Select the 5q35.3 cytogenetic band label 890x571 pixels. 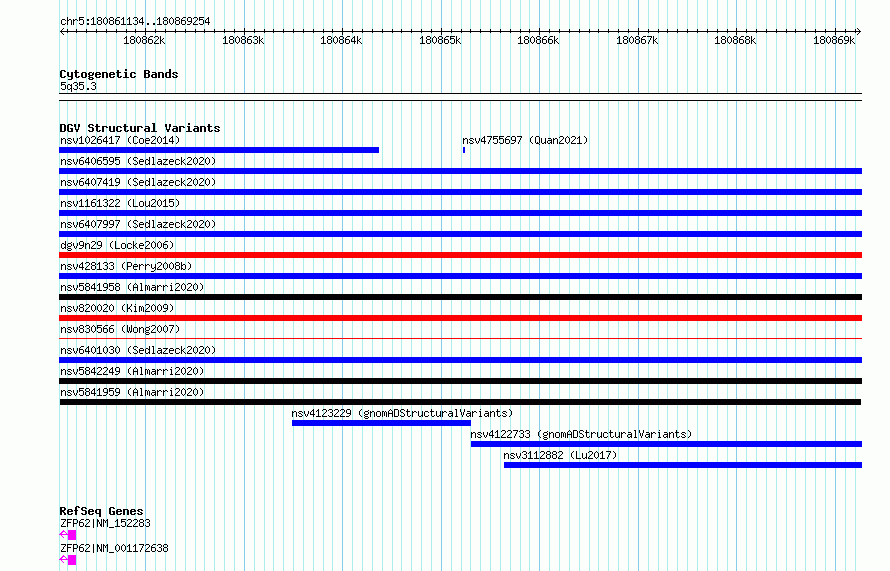tap(78, 86)
